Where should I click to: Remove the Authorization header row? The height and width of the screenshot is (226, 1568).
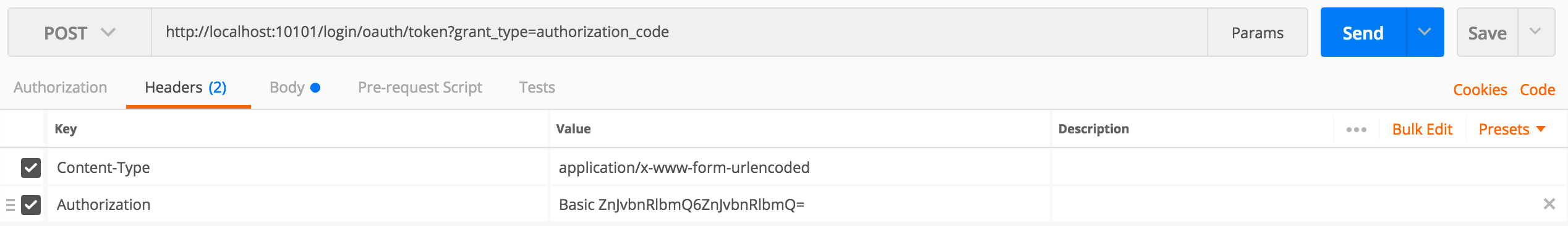pos(1549,204)
